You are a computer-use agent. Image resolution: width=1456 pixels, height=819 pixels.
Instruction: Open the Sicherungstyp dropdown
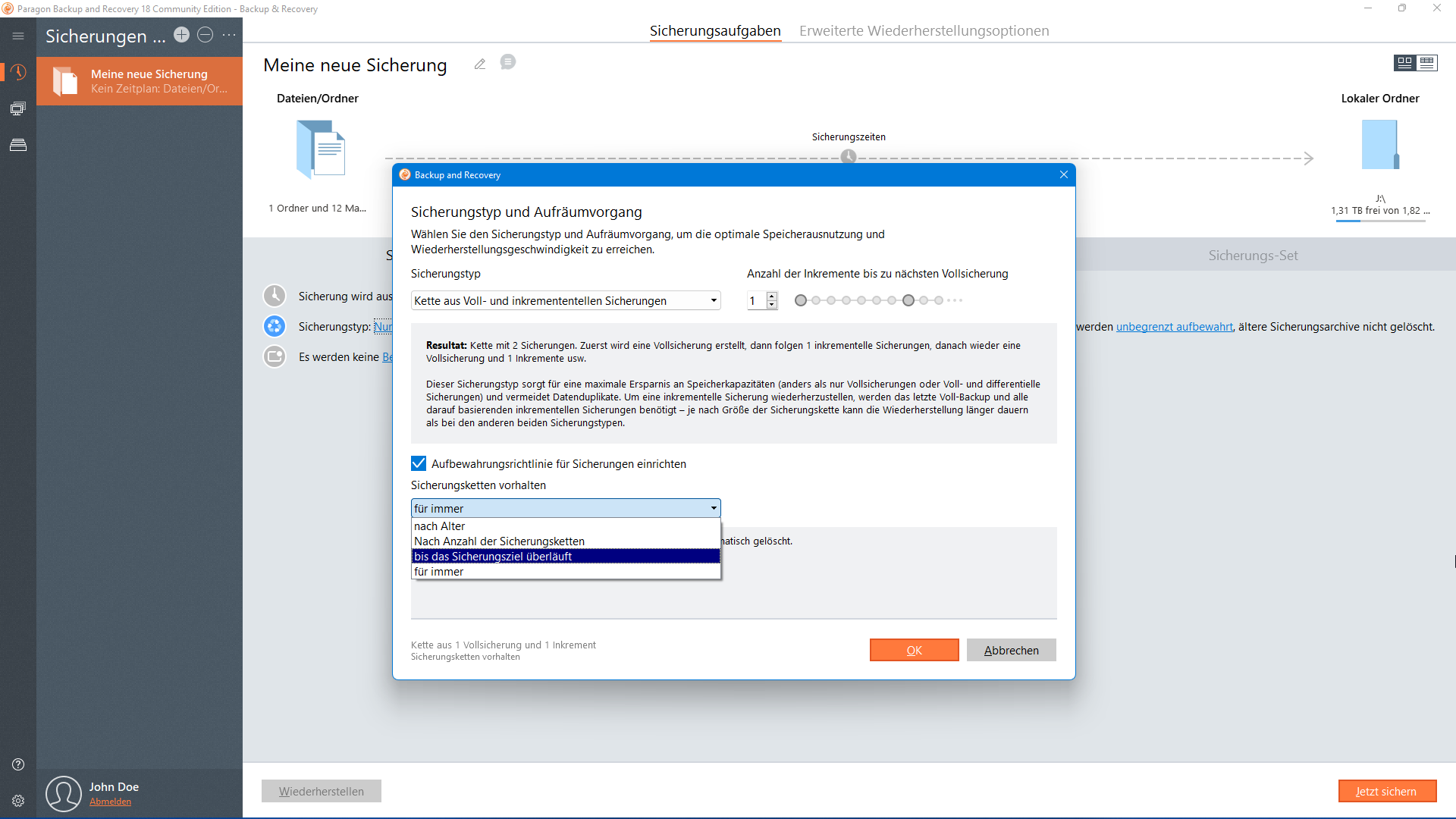(565, 301)
